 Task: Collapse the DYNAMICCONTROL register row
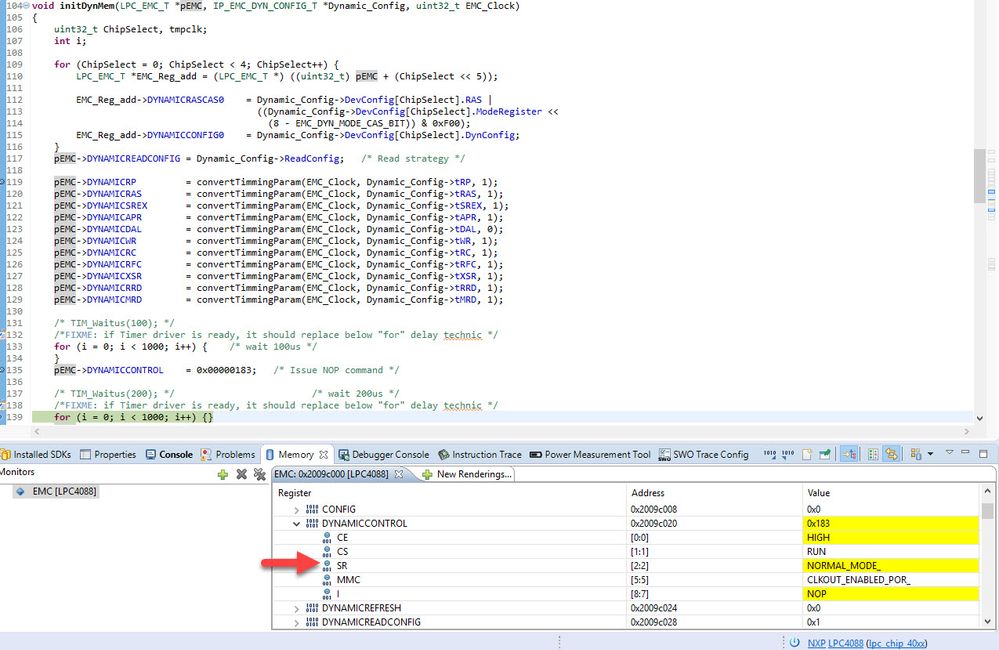pos(296,524)
